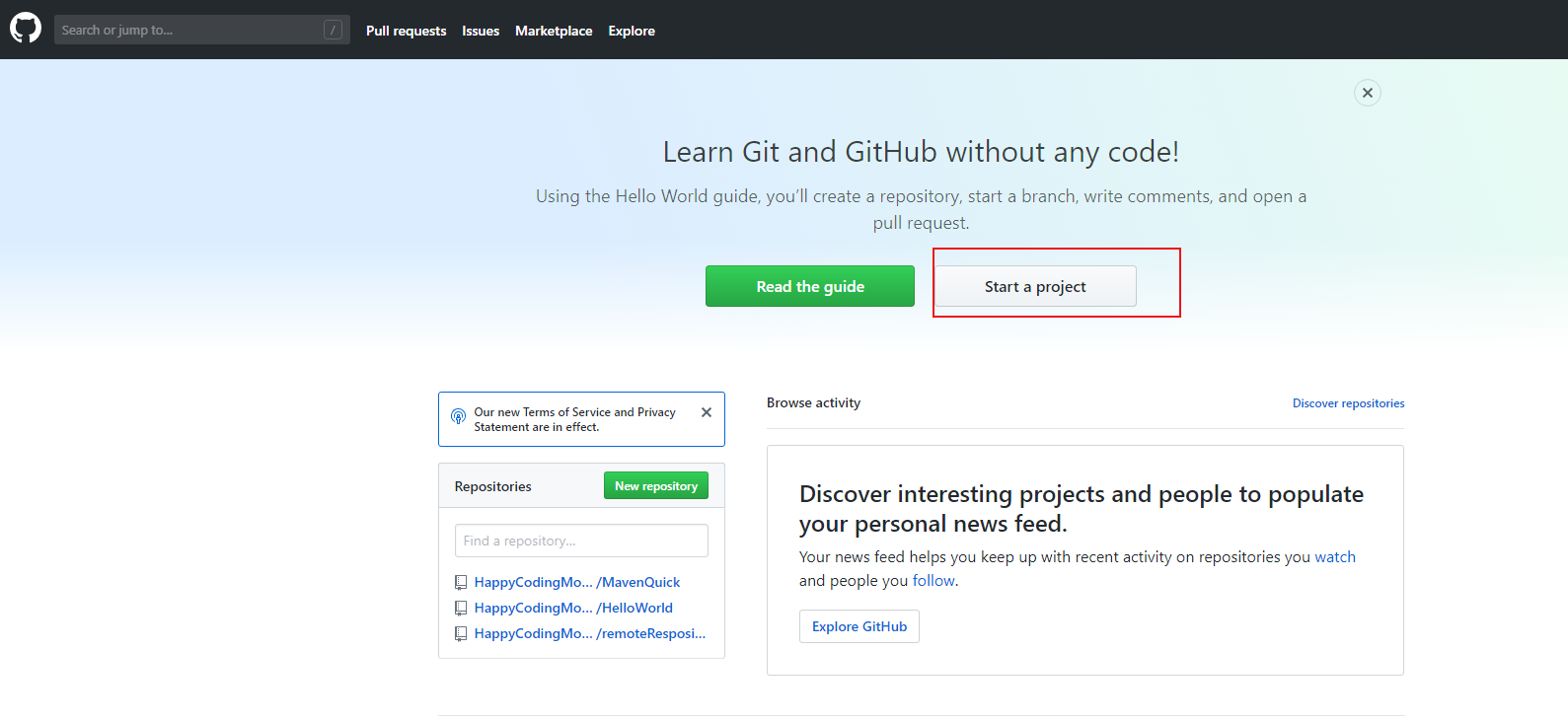
Task: Click repo icon beside MavenQuick
Action: pyautogui.click(x=461, y=583)
